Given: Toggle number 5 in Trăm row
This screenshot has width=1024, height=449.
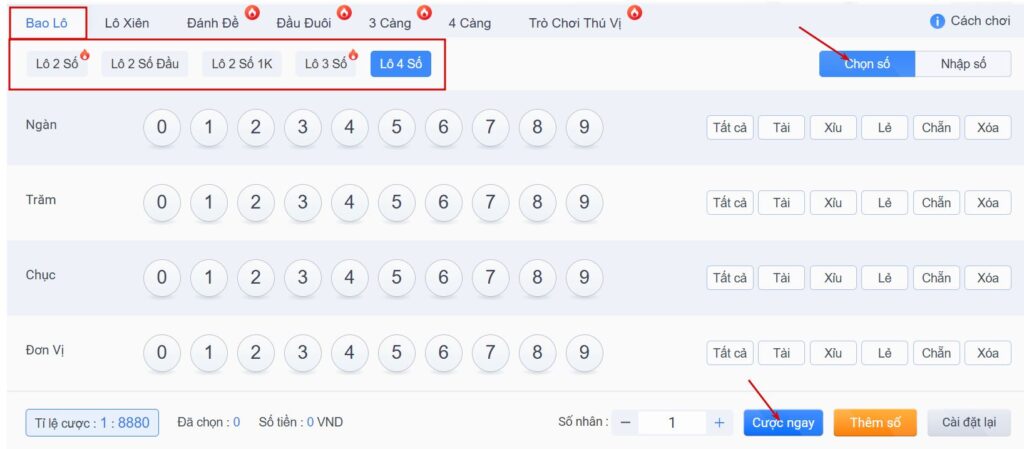Looking at the screenshot, I should [x=396, y=202].
